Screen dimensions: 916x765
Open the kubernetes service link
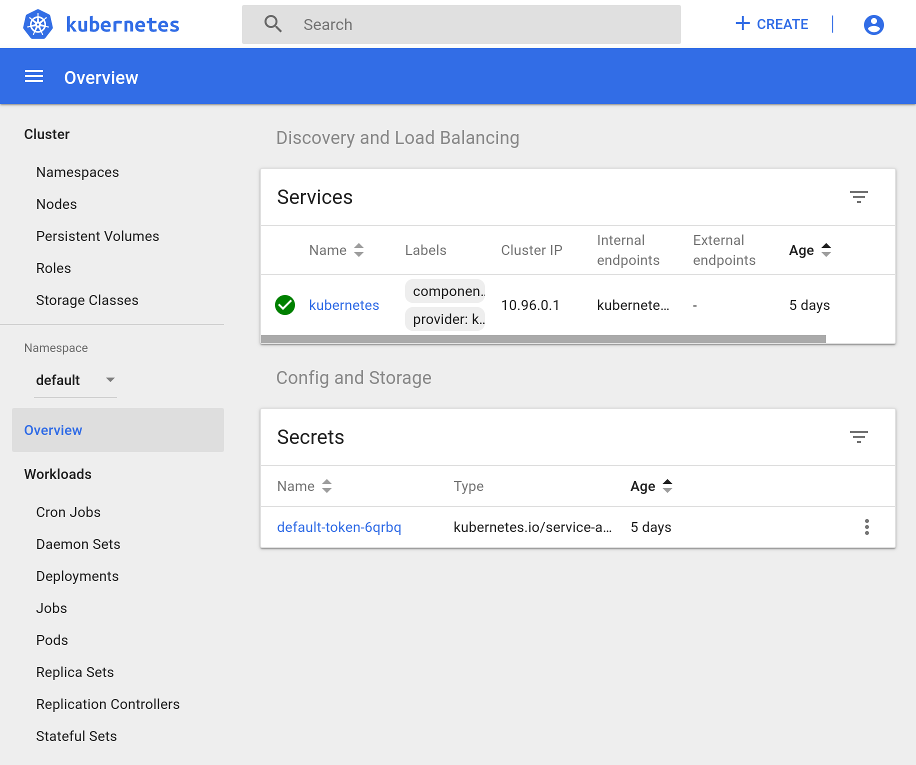pos(344,305)
